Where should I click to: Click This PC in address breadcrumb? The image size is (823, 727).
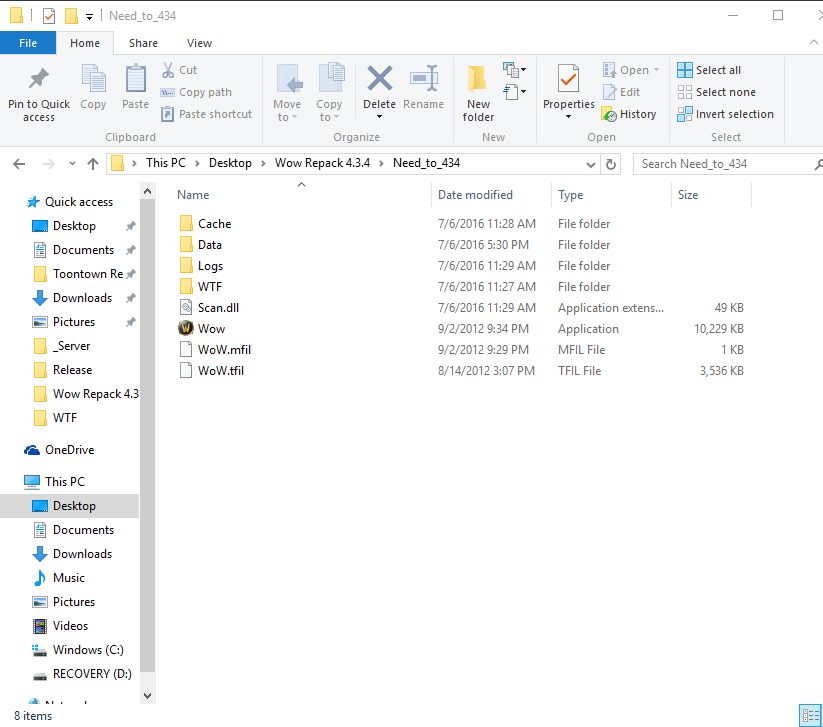click(166, 163)
